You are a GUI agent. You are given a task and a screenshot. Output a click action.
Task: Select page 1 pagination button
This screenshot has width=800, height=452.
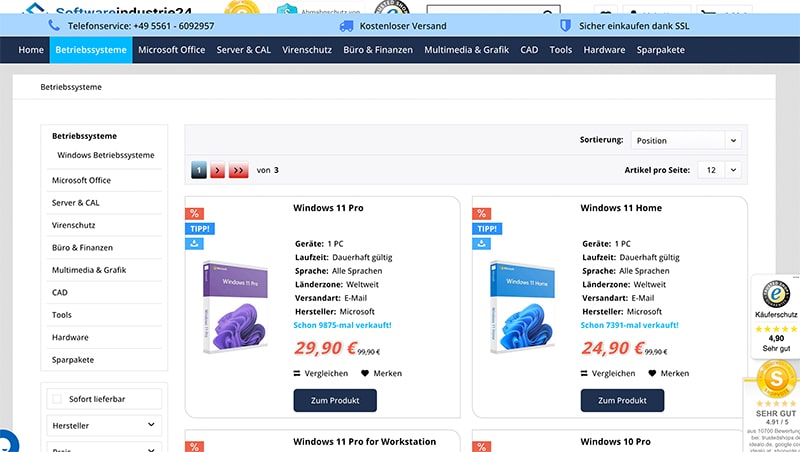(199, 170)
